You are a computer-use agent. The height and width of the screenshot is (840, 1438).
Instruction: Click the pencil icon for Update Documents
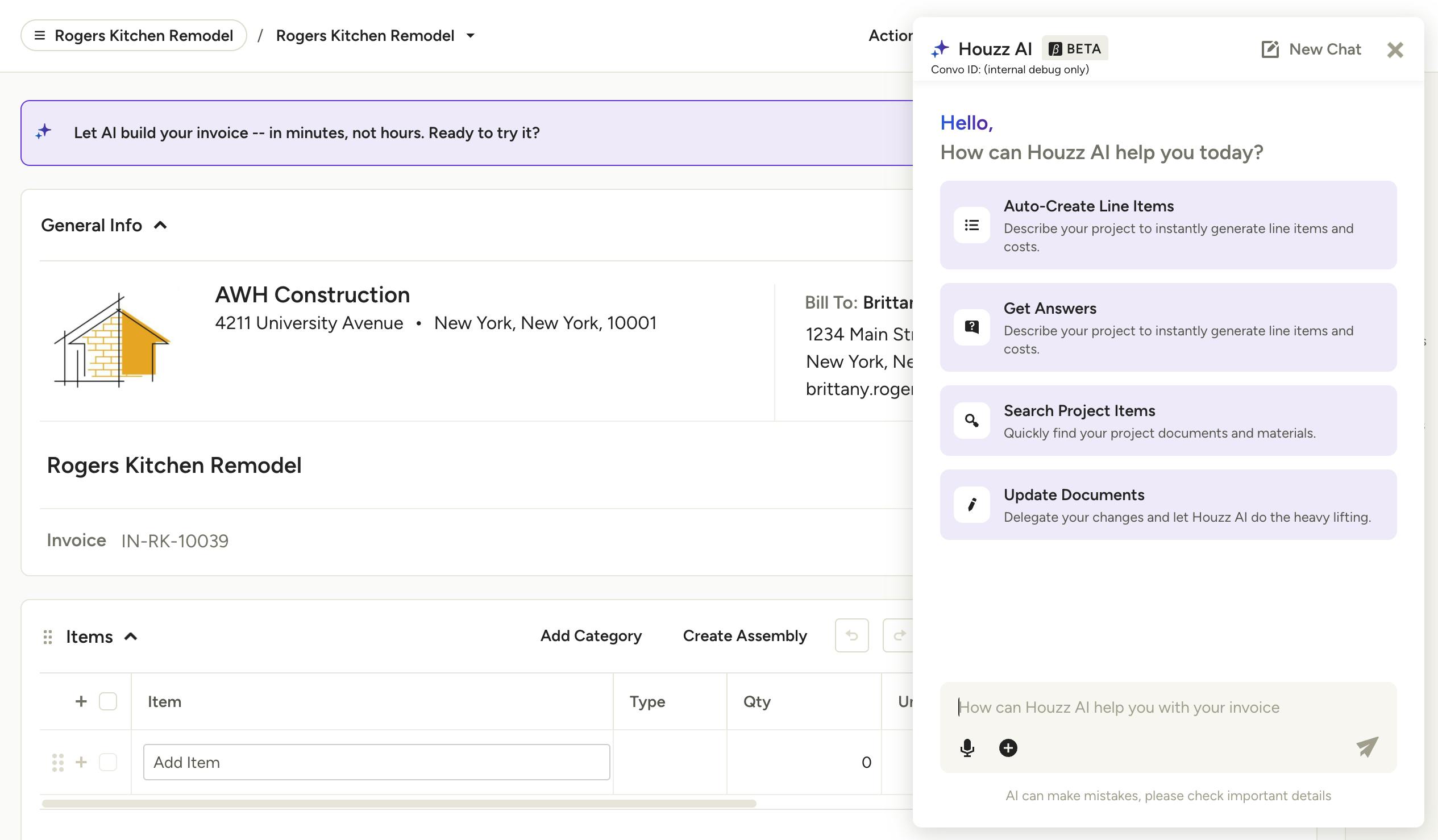(972, 505)
